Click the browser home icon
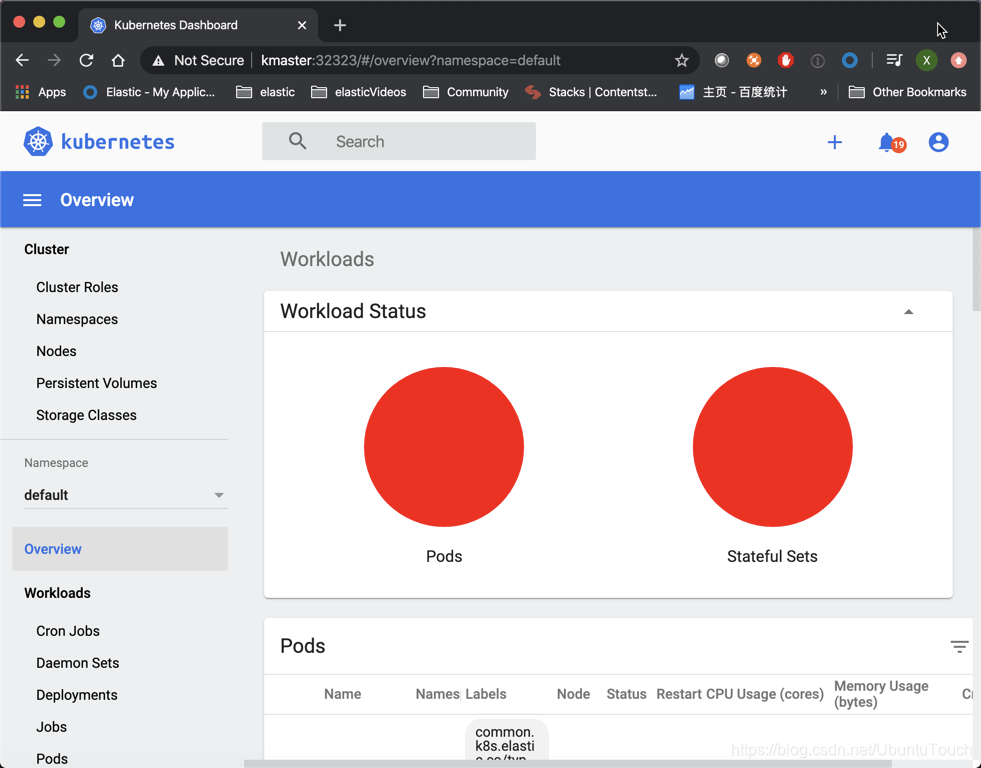Viewport: 981px width, 768px height. coord(118,60)
